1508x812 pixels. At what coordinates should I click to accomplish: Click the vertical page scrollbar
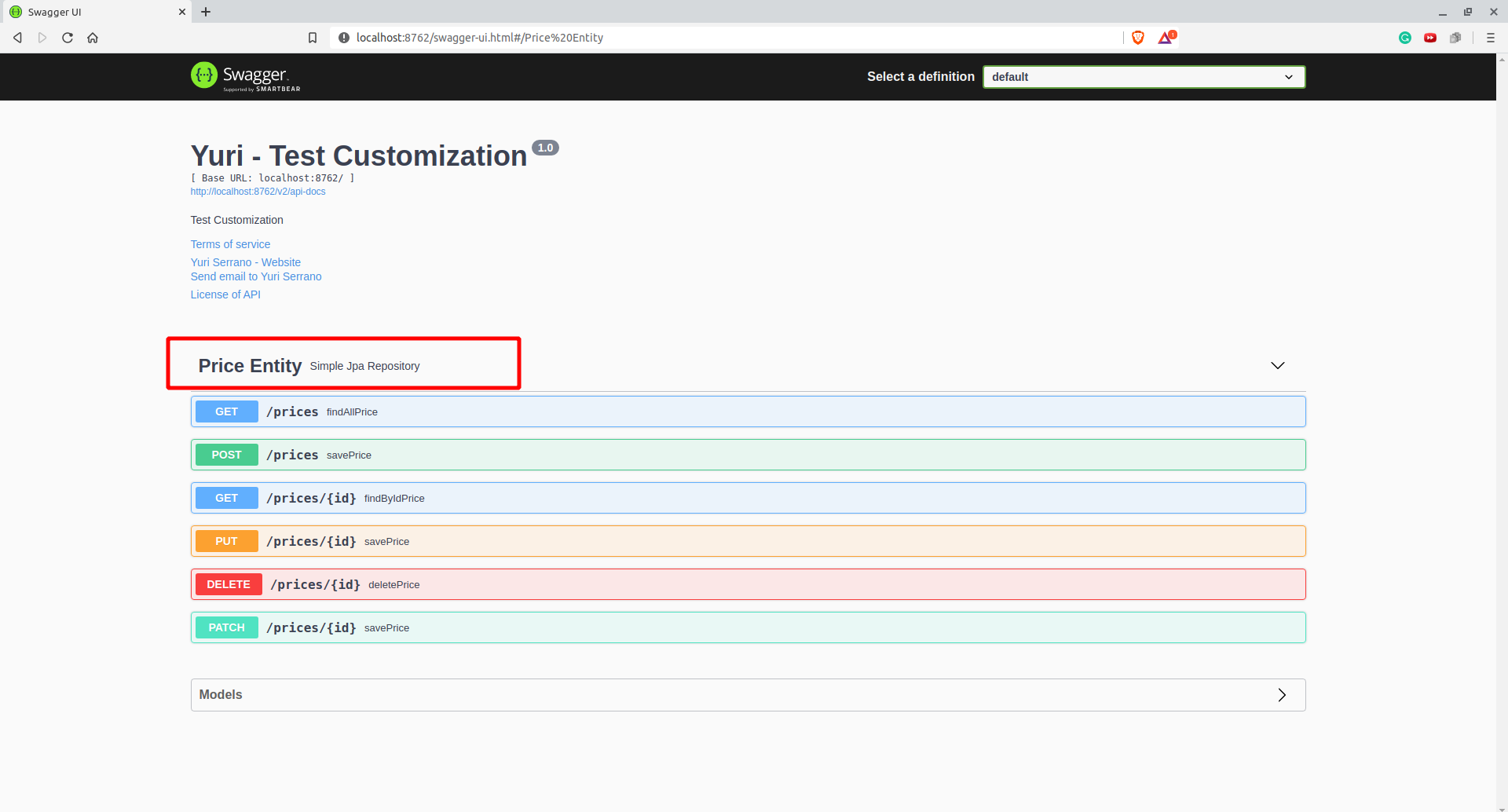pyautogui.click(x=1502, y=393)
